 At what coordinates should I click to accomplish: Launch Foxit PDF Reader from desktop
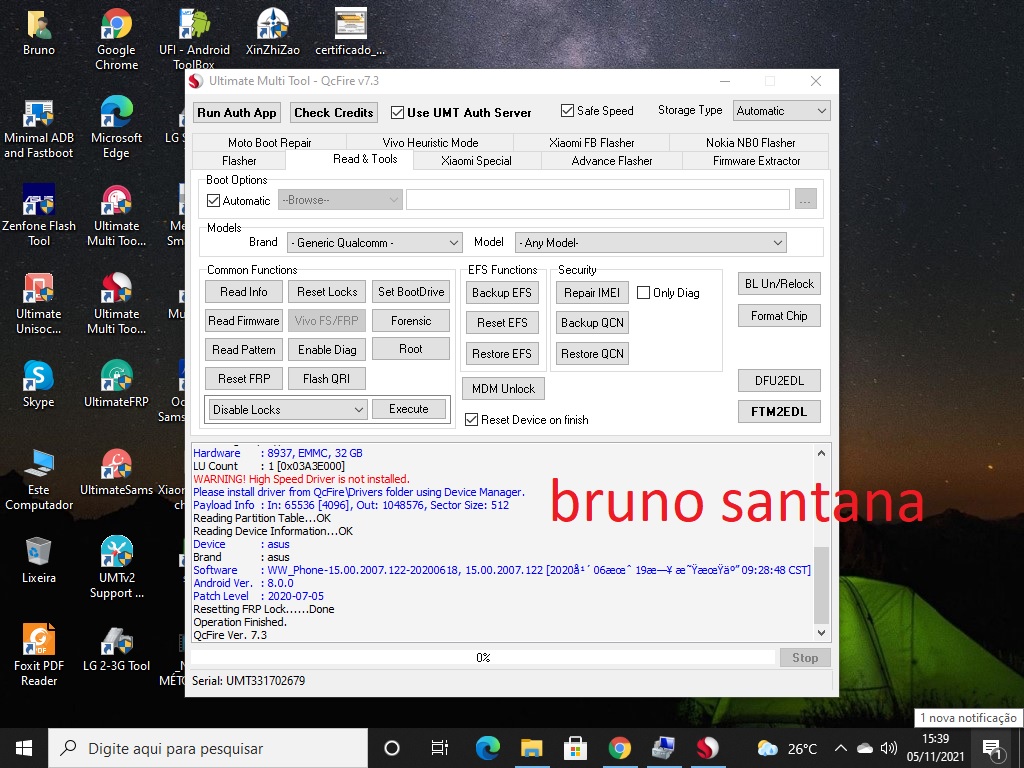[x=39, y=655]
